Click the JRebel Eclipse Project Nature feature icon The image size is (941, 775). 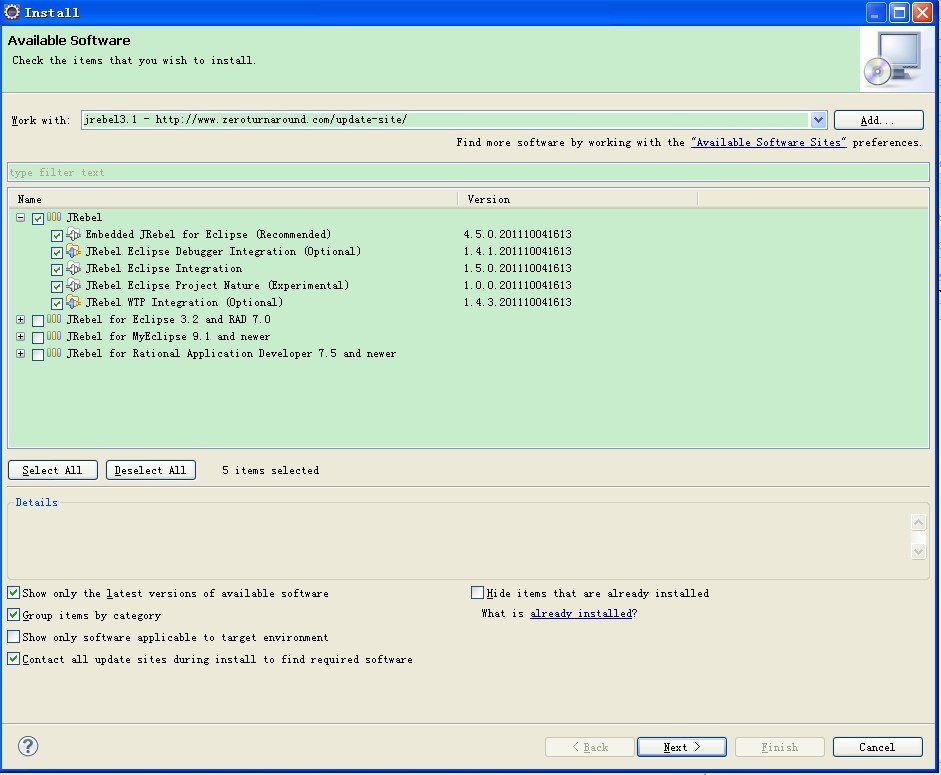[73, 285]
